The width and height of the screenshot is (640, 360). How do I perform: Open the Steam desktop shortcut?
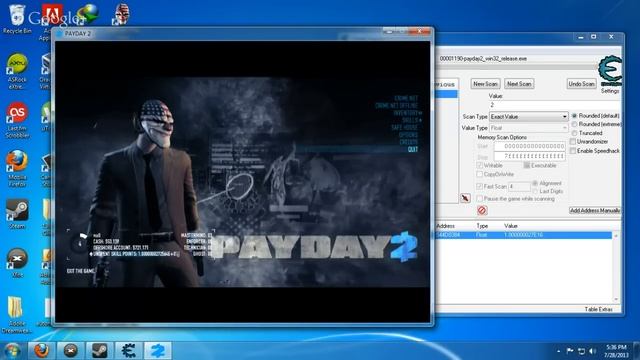coord(17,213)
